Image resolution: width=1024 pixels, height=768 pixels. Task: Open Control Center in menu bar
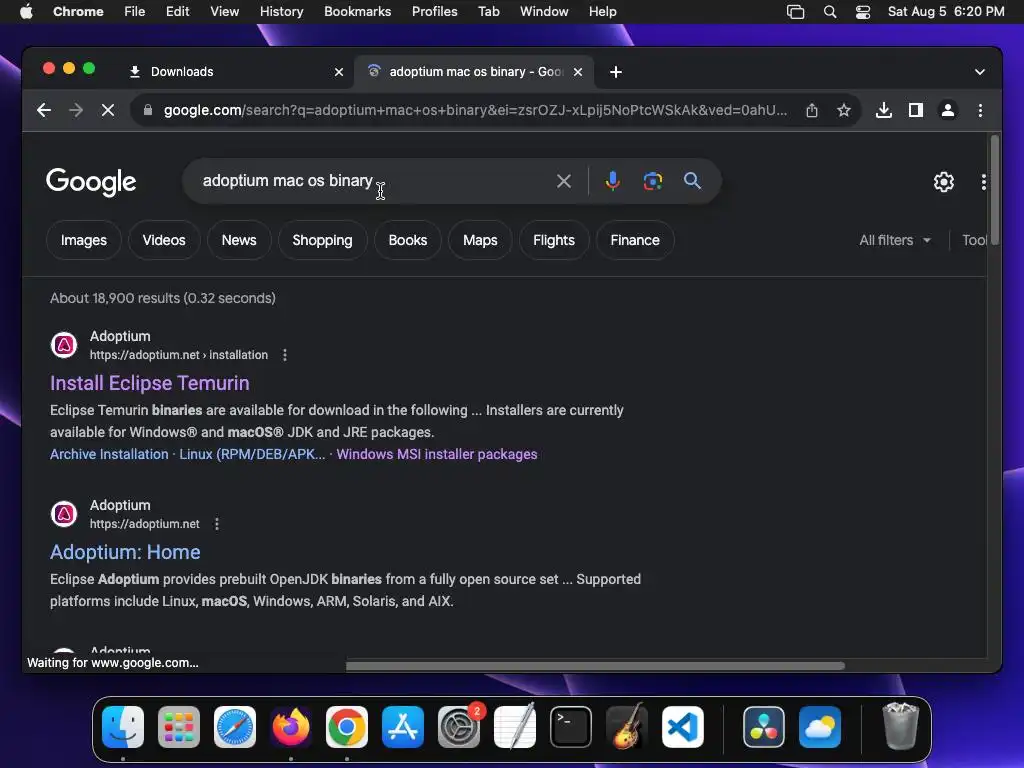pyautogui.click(x=863, y=12)
